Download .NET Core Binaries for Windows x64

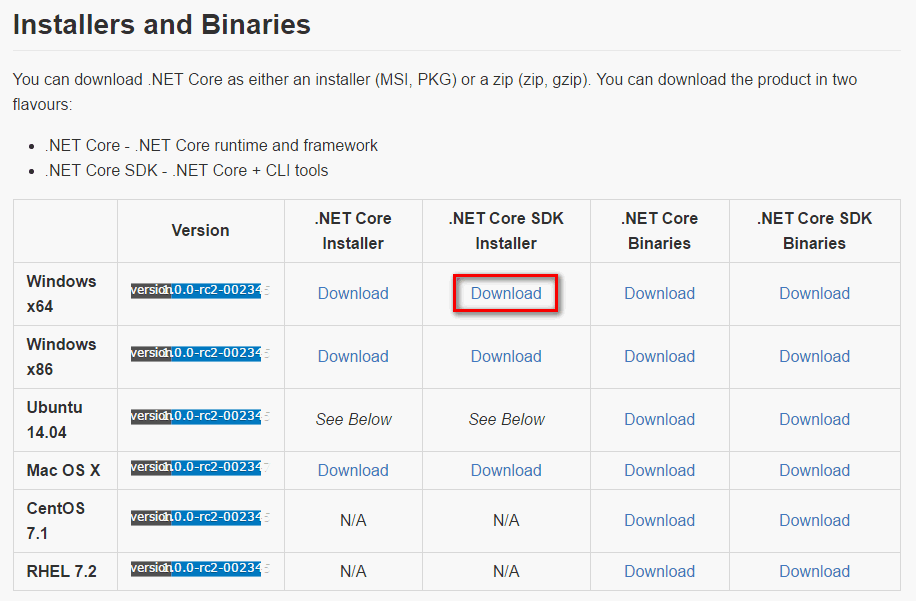coord(659,293)
